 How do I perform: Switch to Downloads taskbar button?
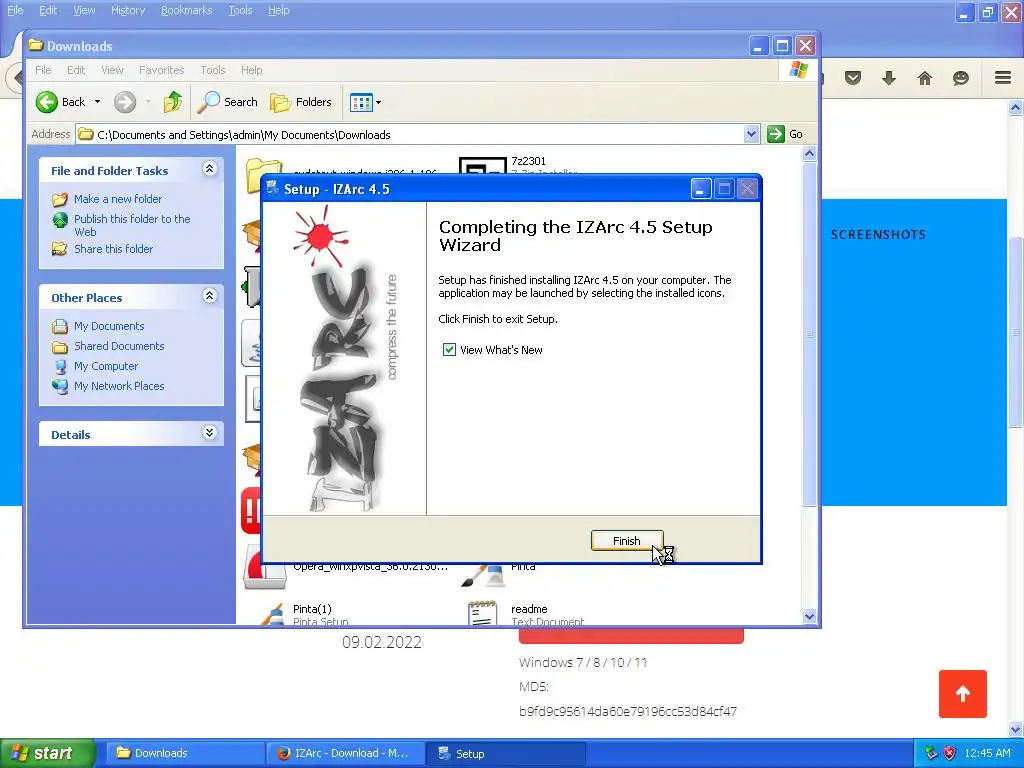point(184,753)
